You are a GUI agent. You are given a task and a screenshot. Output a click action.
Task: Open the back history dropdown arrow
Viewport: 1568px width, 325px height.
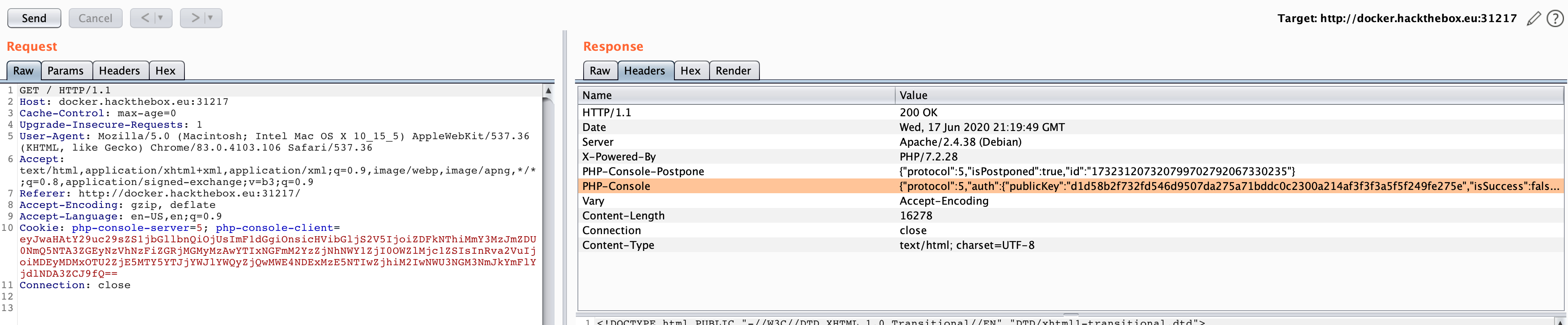(x=161, y=18)
